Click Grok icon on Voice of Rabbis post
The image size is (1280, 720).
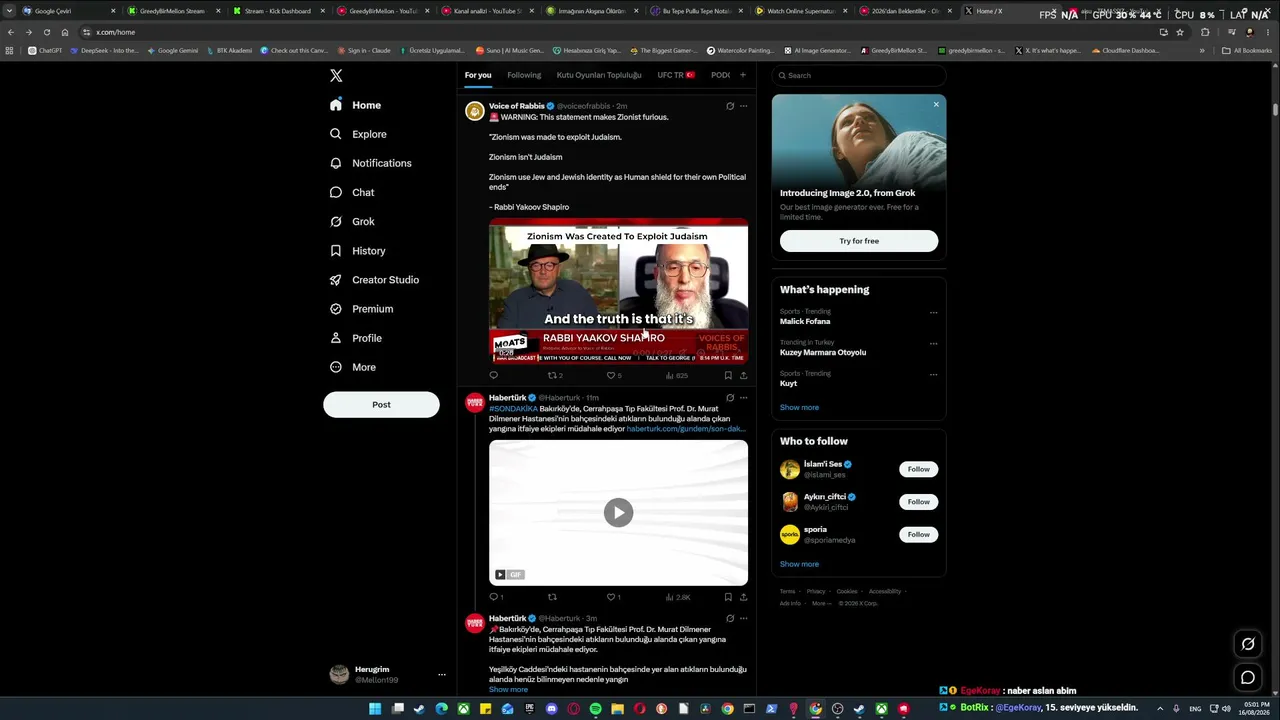(730, 106)
